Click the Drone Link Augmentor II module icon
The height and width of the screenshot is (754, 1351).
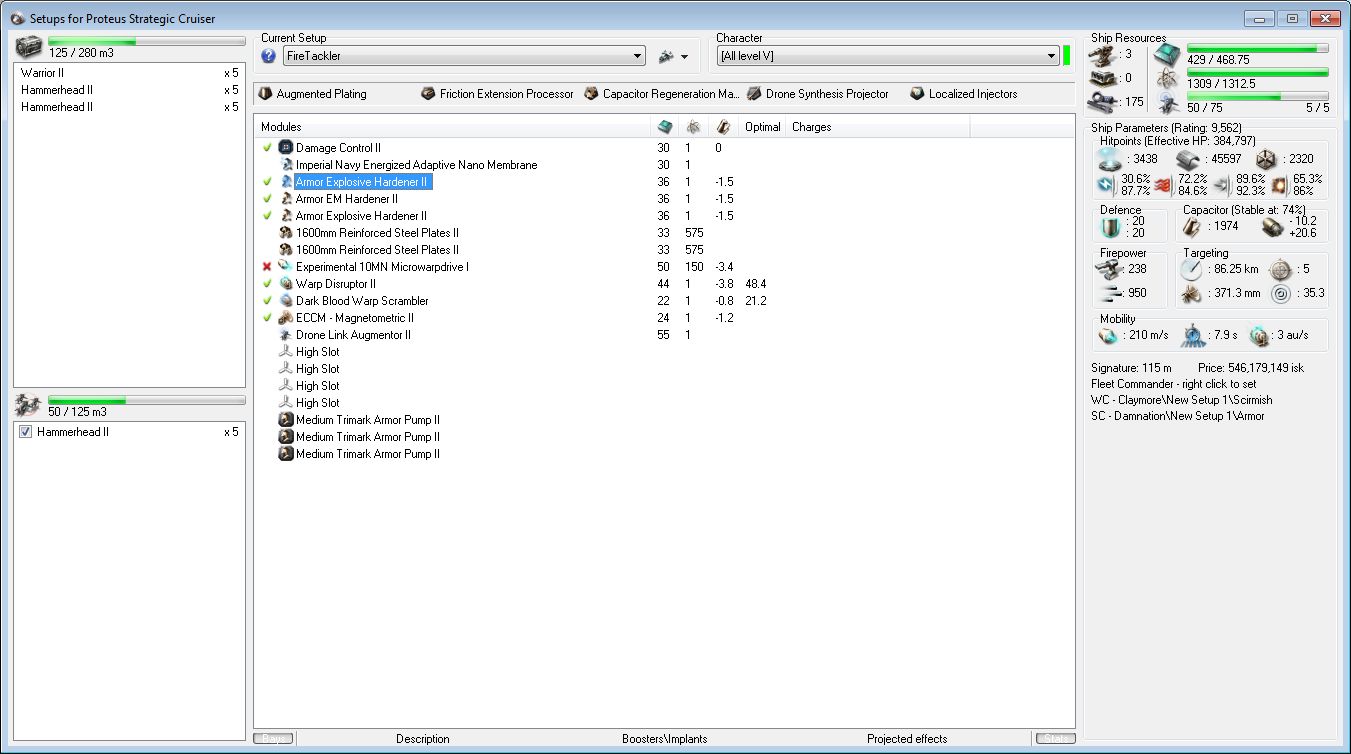[286, 335]
